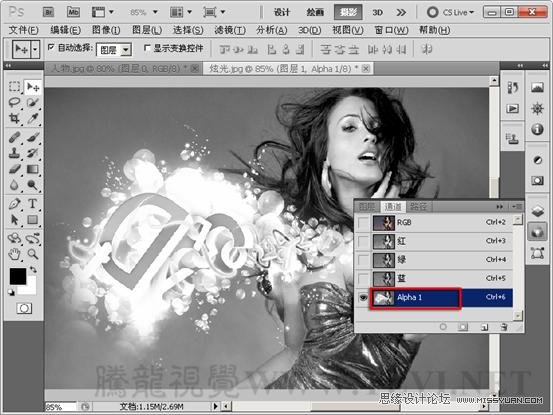Image resolution: width=553 pixels, height=415 pixels.
Task: Open the Histogram panel icon
Action: pyautogui.click(x=537, y=87)
